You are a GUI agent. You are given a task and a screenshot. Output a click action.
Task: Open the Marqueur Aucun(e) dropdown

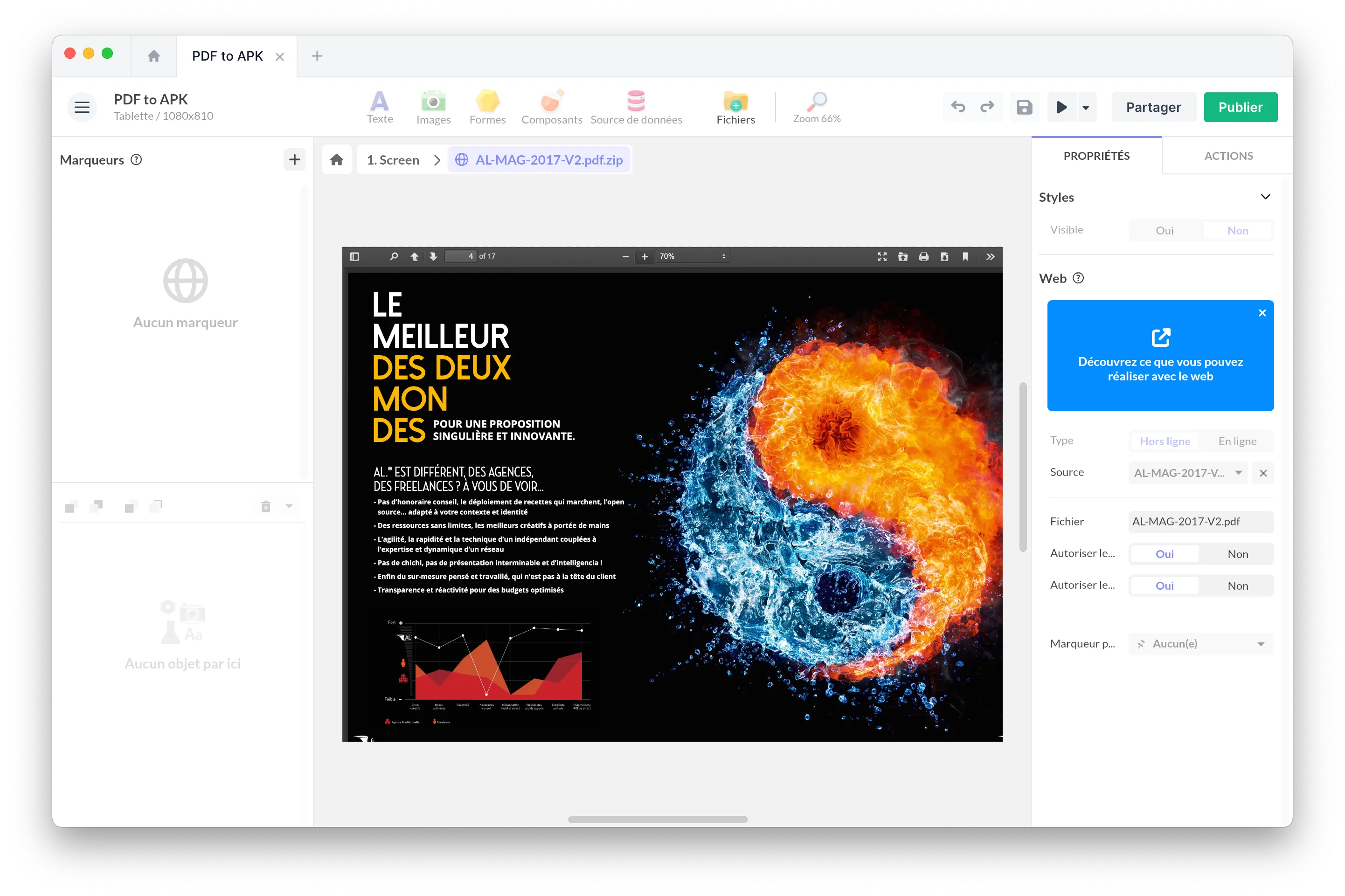coord(1200,643)
